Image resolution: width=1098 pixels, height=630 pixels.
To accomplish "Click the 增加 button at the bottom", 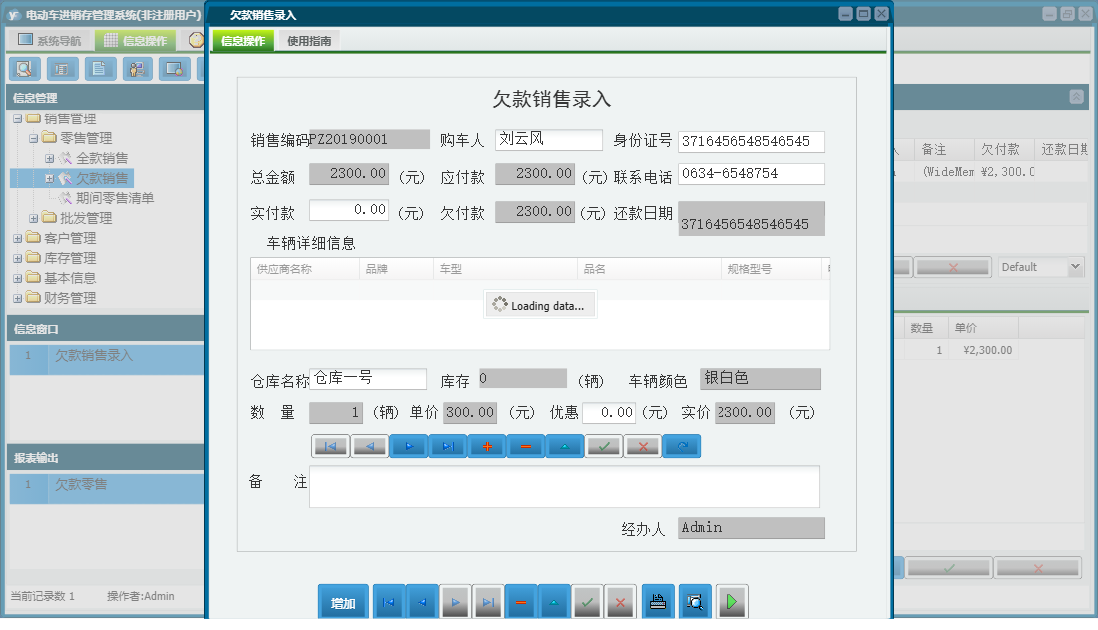I will (343, 601).
